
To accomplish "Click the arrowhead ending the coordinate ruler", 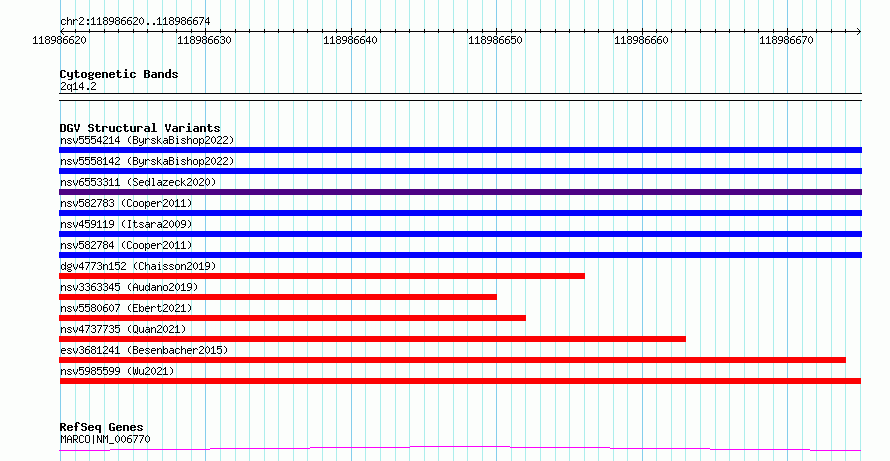I will click(x=859, y=32).
